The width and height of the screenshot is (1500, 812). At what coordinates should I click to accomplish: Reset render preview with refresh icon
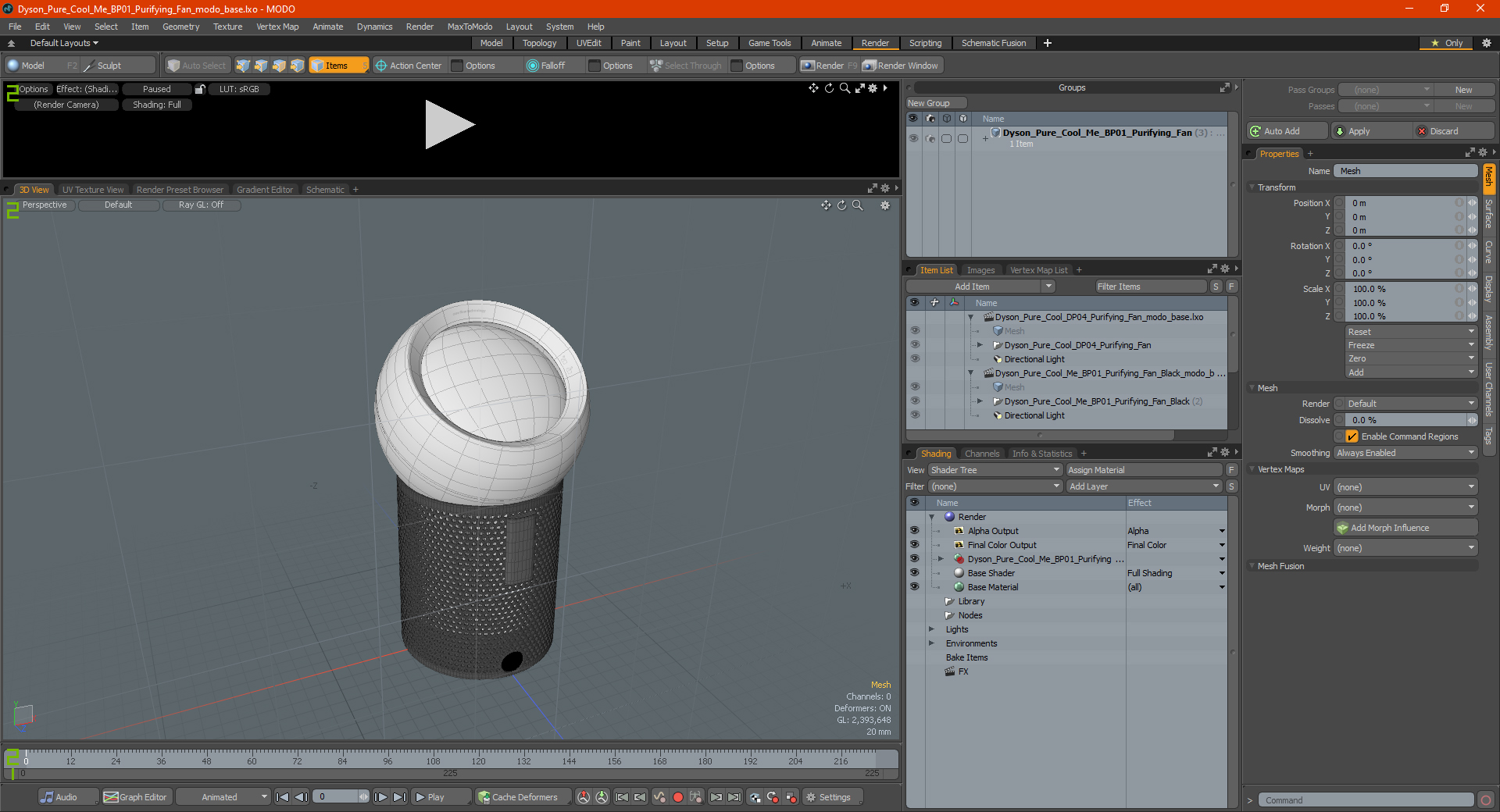coord(829,88)
